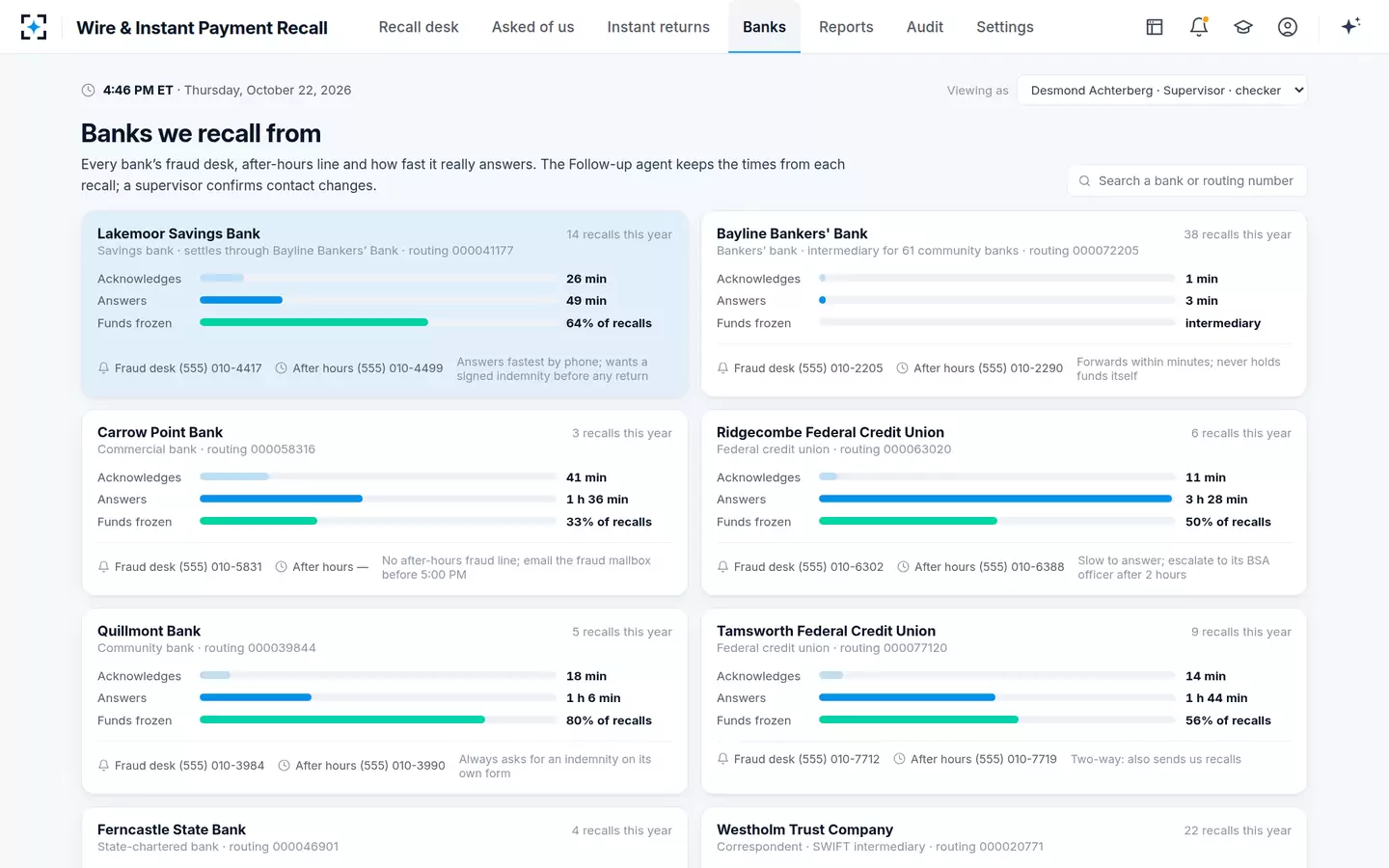Click the Fraud desk bell icon for Bayline Bankers' Bank
1389x868 pixels.
722,368
